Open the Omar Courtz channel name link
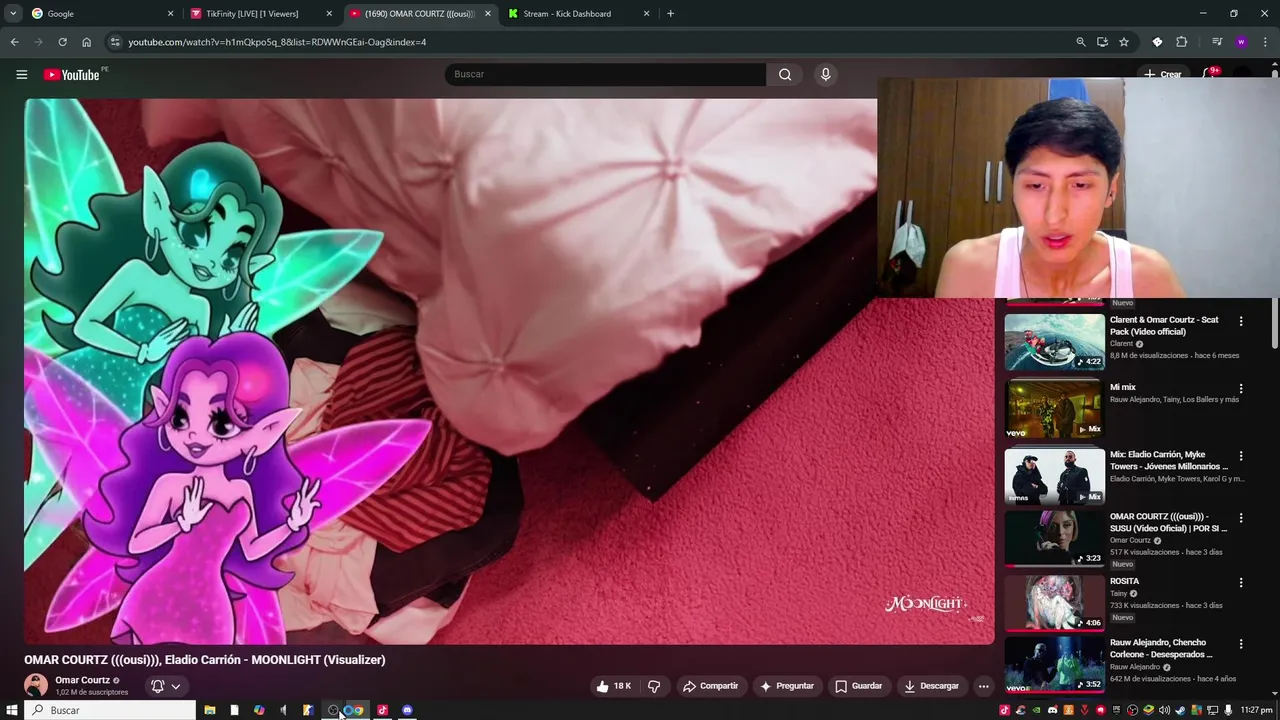This screenshot has width=1280, height=720. click(82, 680)
